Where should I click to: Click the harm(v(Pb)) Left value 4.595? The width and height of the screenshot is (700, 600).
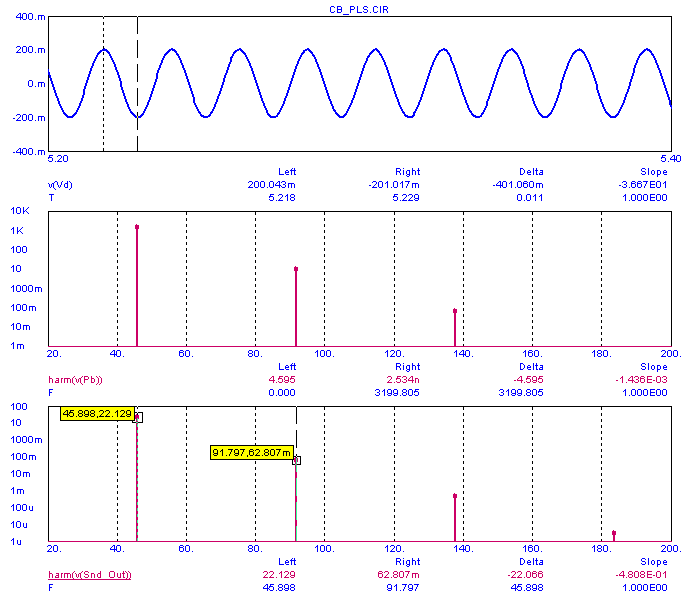[282, 379]
